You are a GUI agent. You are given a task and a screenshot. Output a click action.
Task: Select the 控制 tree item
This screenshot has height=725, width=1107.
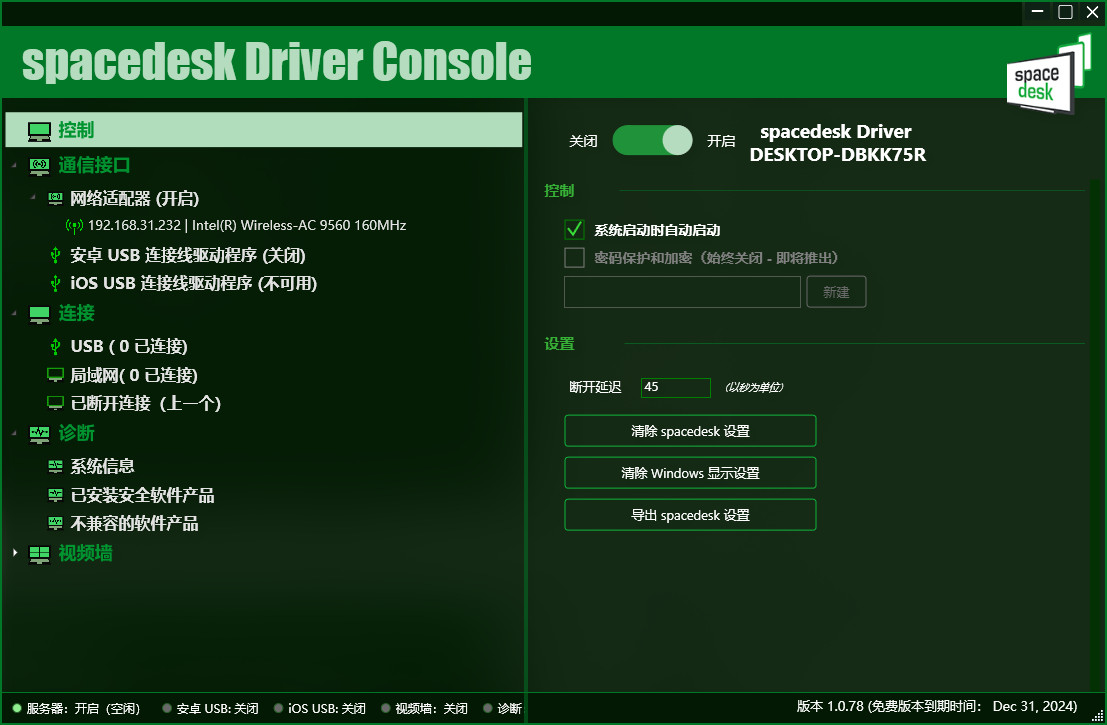(264, 130)
